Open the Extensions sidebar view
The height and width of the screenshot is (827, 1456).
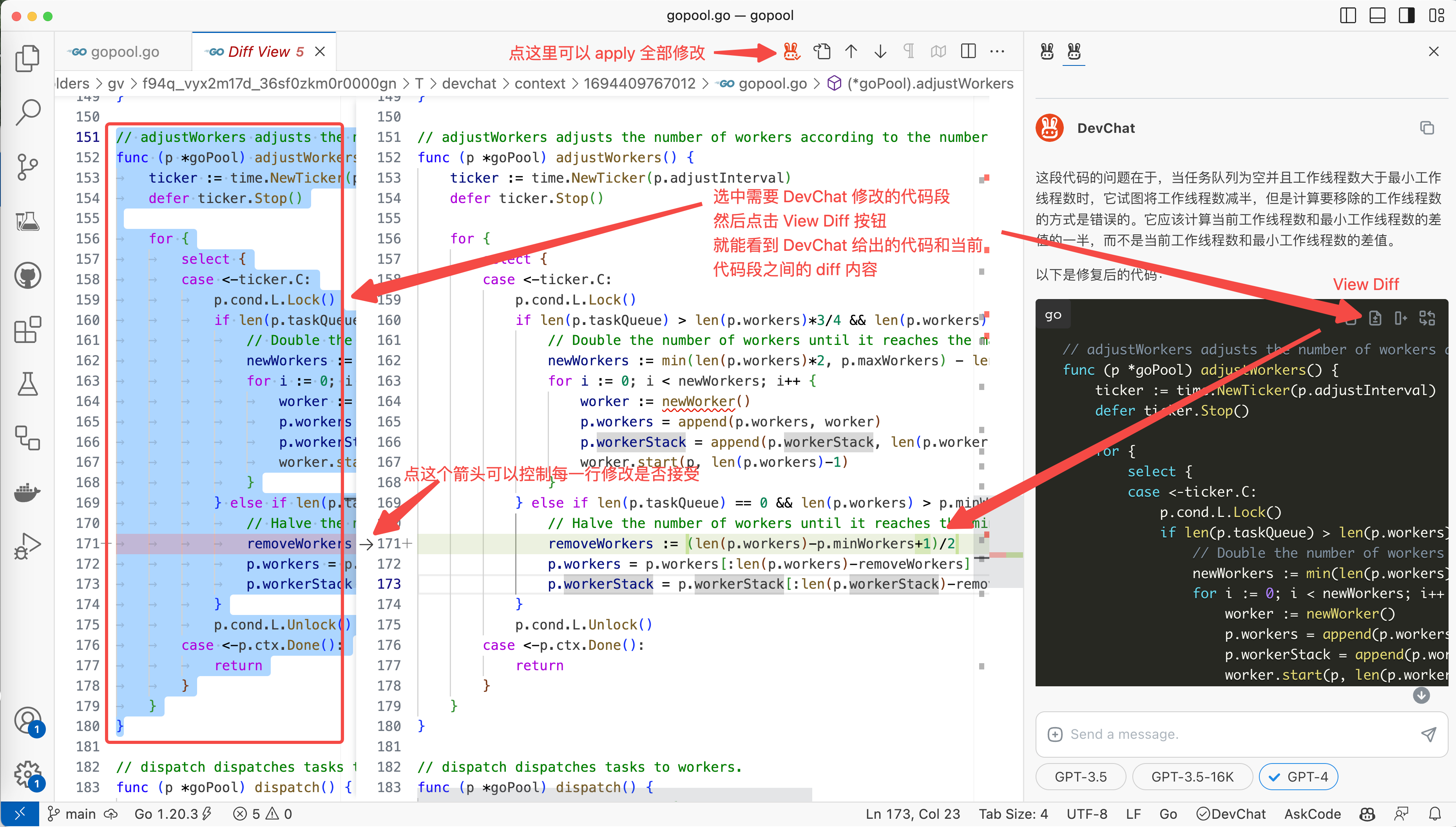coord(27,330)
